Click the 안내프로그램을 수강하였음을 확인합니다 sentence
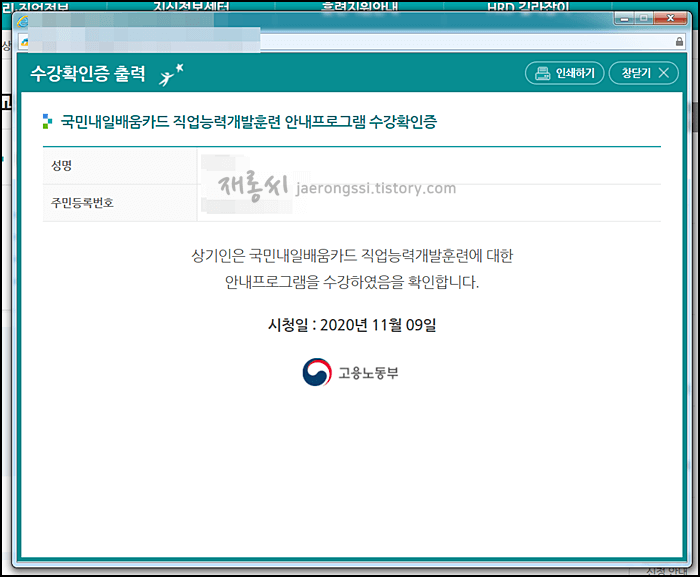 point(352,282)
